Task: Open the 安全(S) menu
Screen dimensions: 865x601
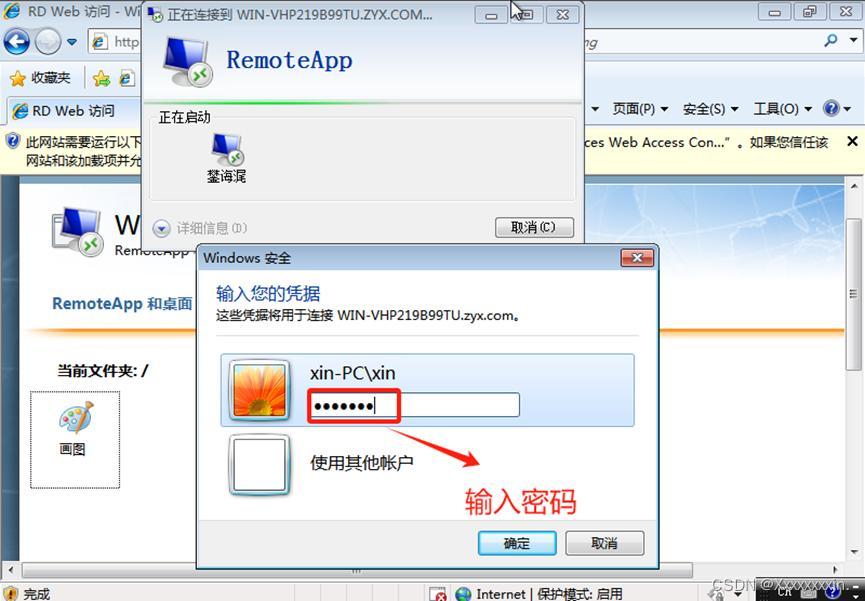Action: tap(710, 109)
